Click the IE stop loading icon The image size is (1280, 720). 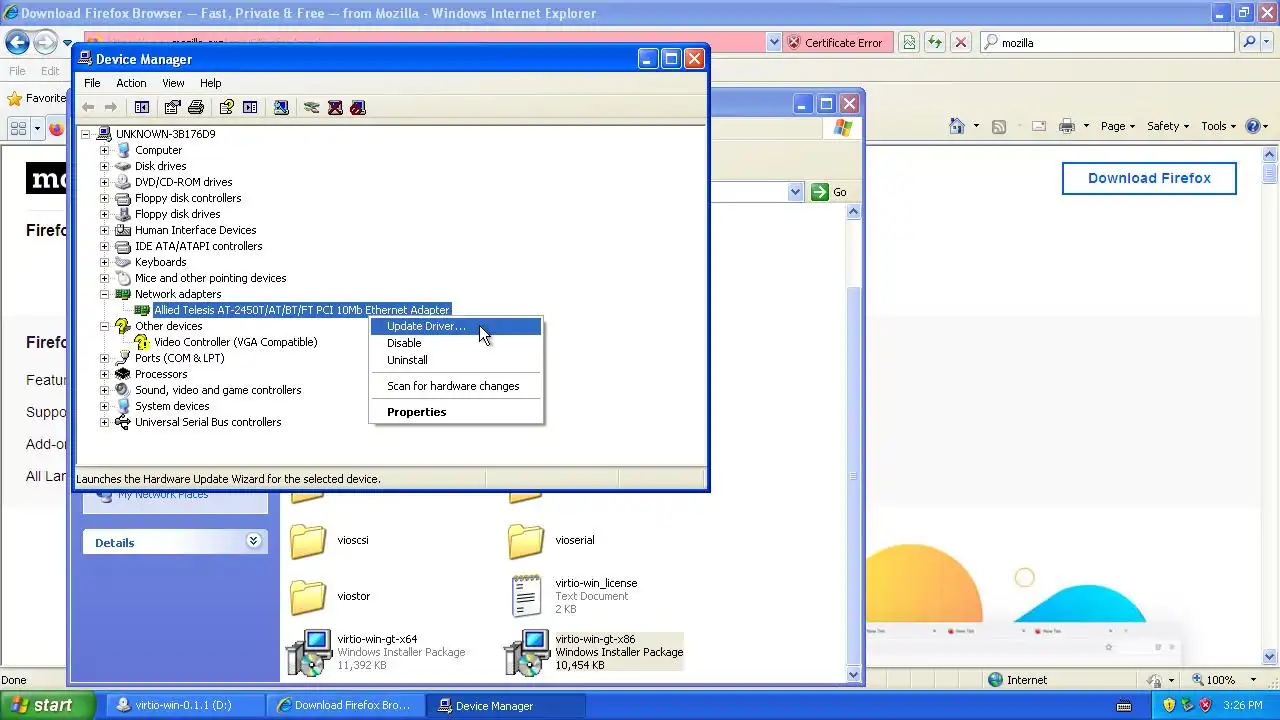(961, 42)
